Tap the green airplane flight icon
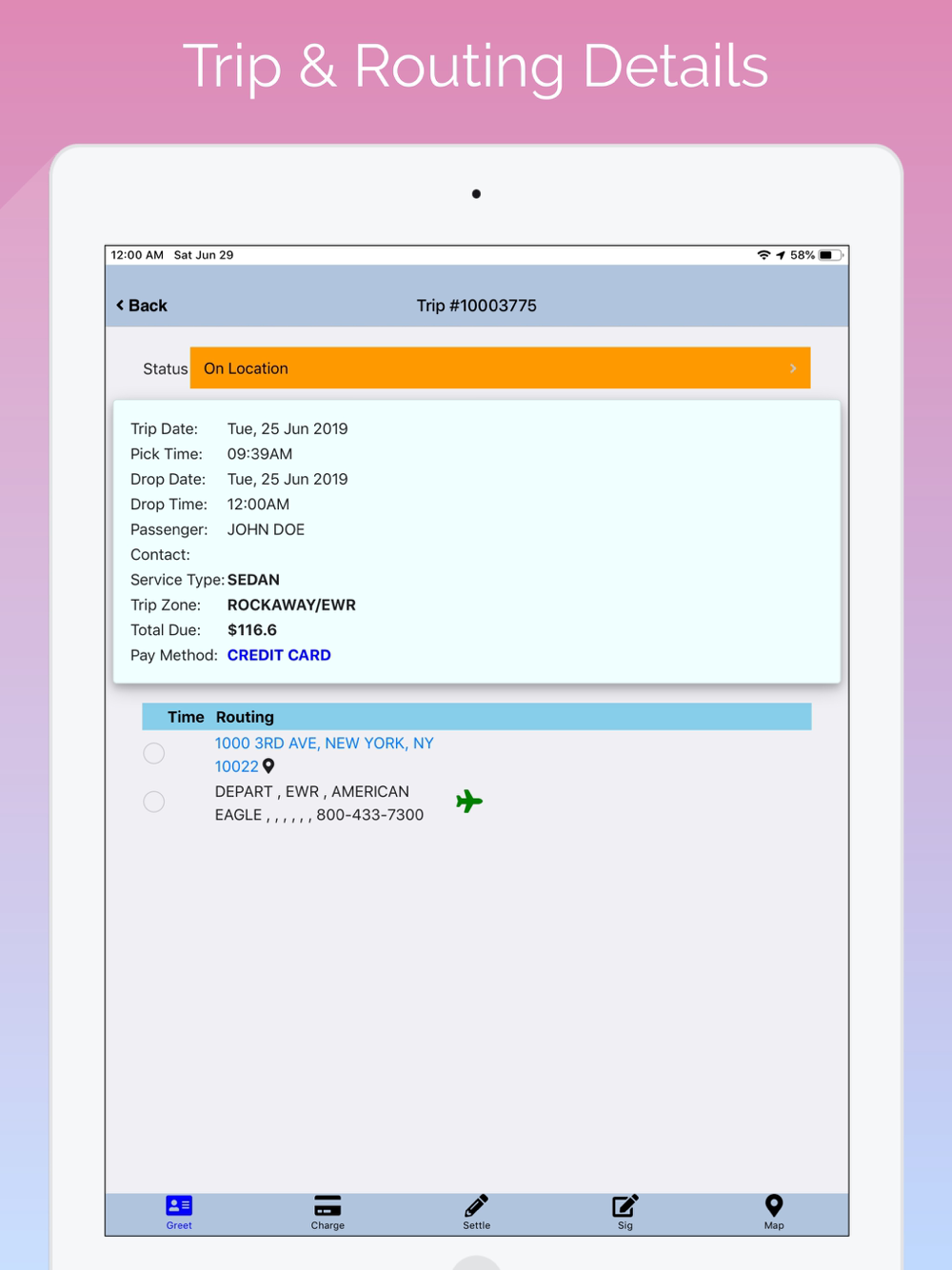The width and height of the screenshot is (952, 1270). pos(469,802)
